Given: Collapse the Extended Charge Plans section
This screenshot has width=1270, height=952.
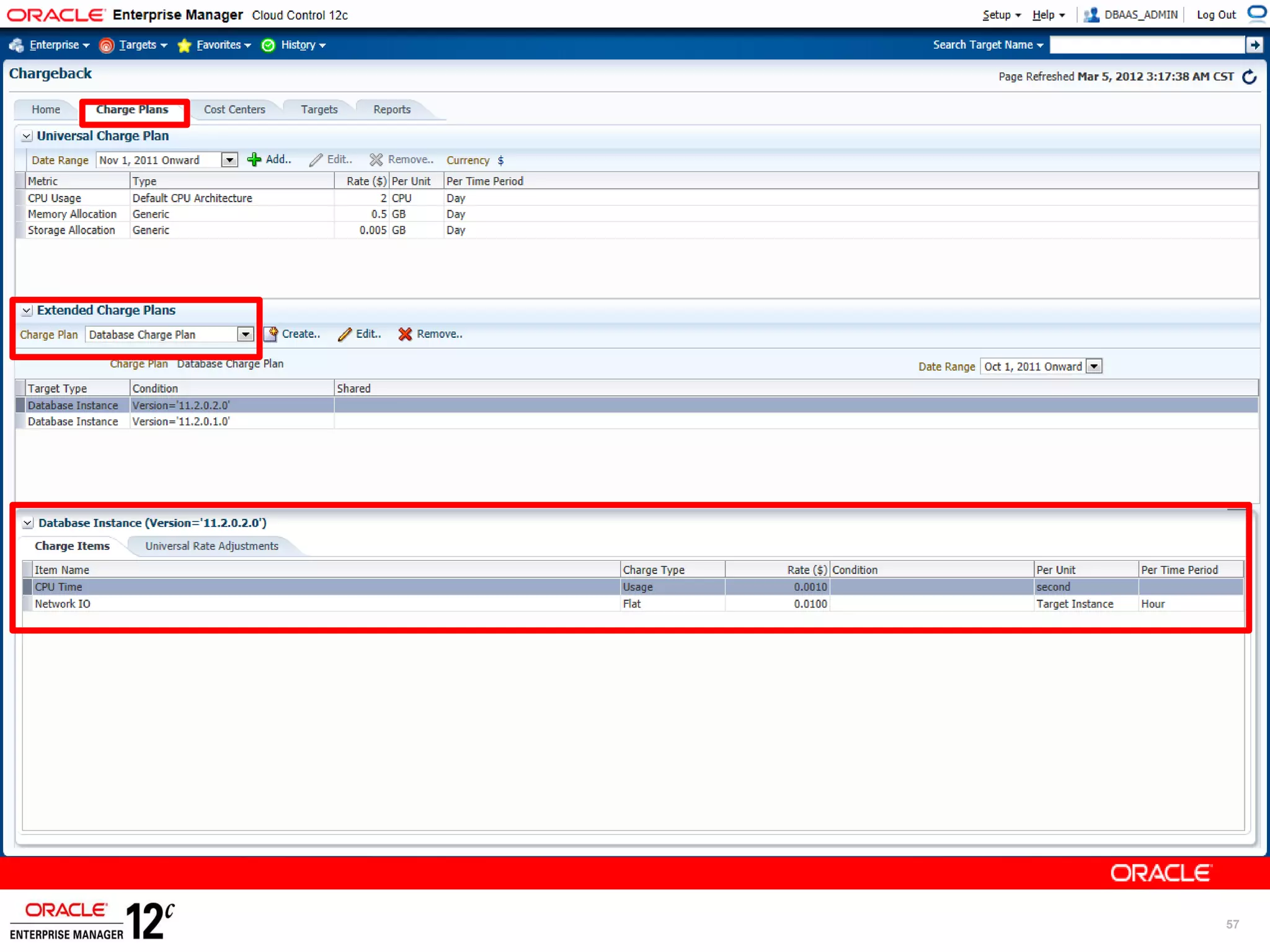Looking at the screenshot, I should click(27, 311).
